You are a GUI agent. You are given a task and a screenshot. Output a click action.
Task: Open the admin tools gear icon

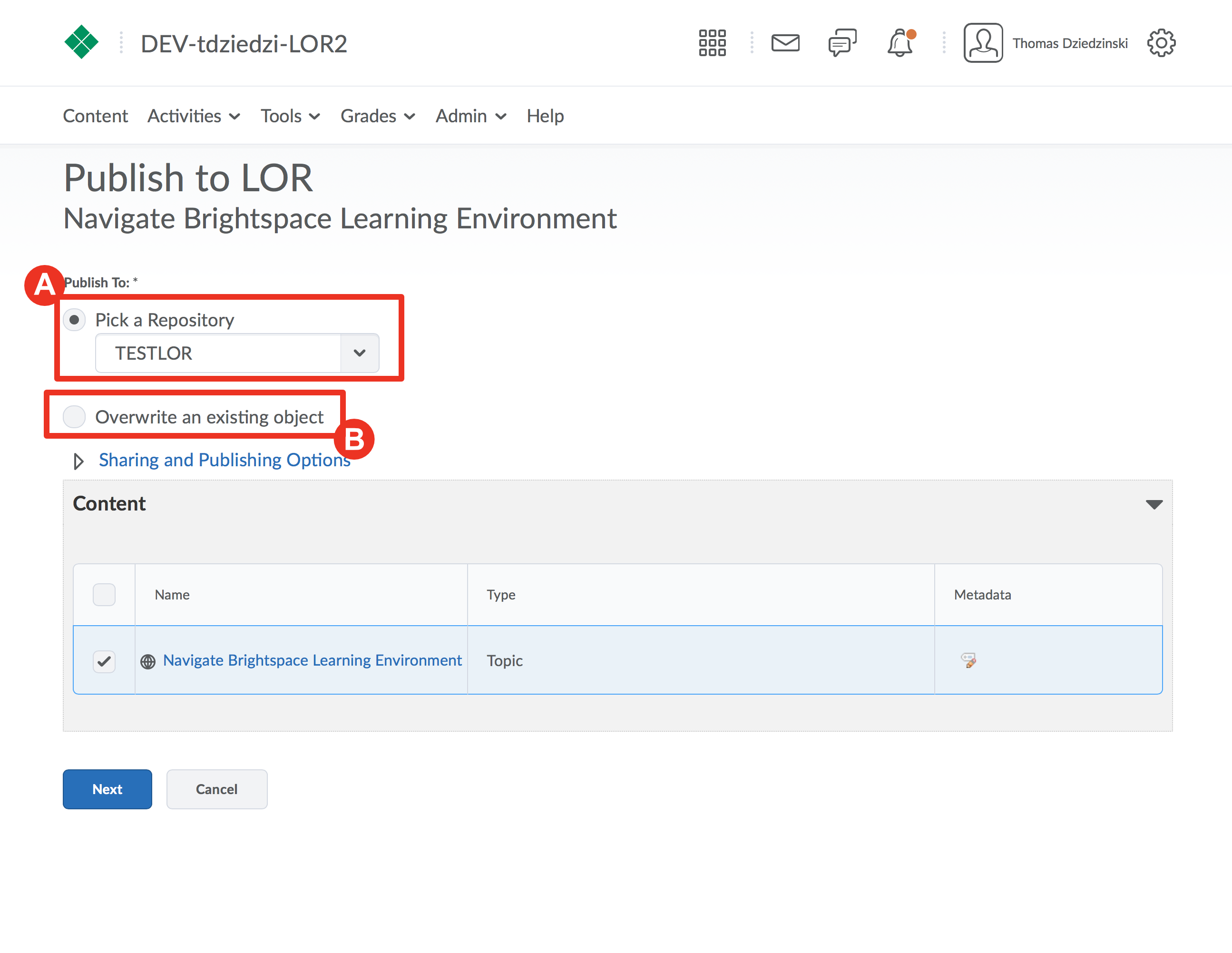pos(1161,43)
